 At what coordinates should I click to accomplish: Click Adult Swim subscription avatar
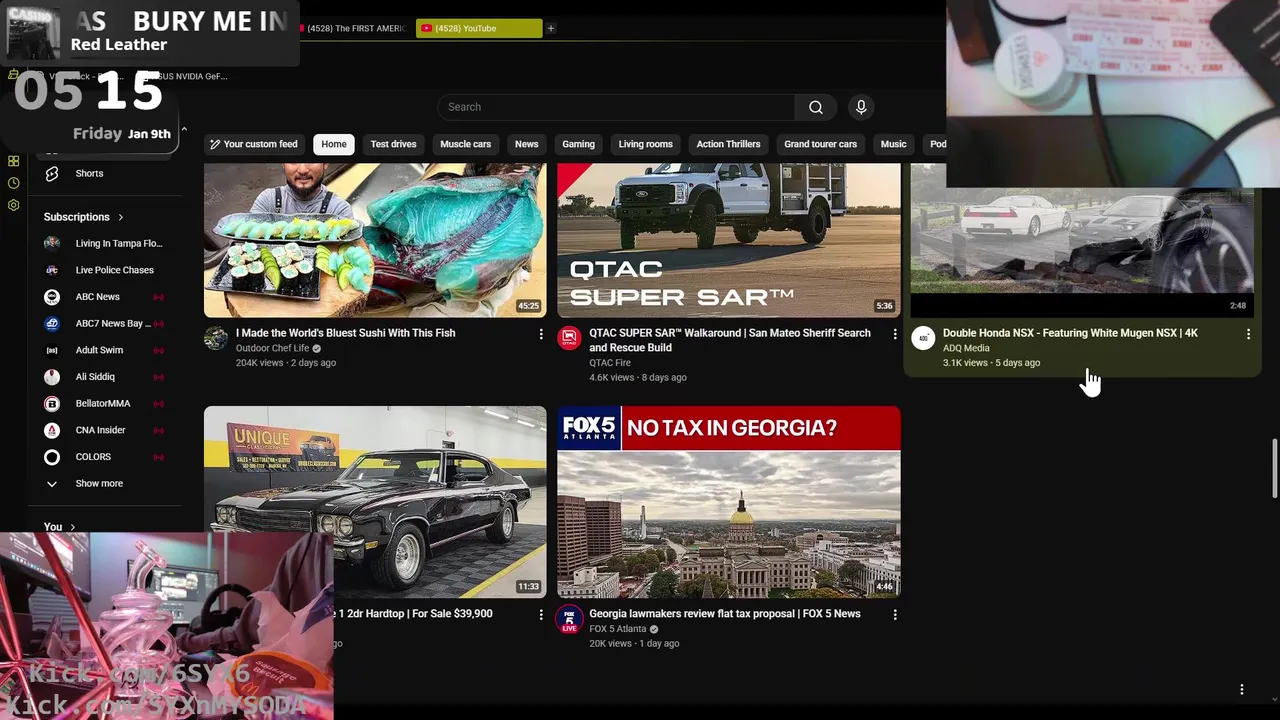pyautogui.click(x=52, y=350)
